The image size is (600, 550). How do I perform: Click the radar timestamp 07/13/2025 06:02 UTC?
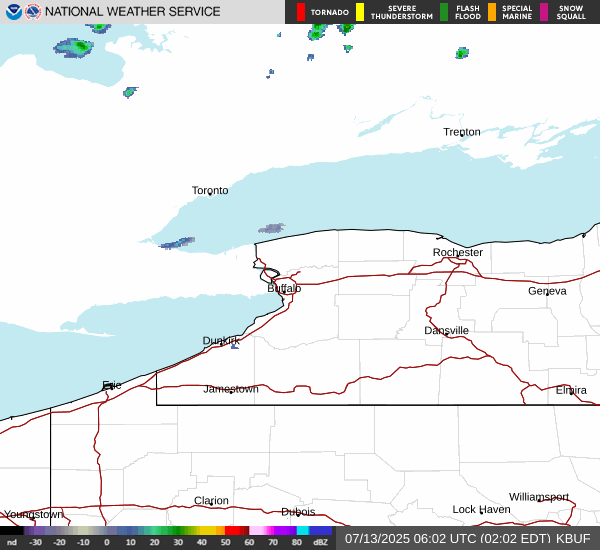[x=413, y=539]
